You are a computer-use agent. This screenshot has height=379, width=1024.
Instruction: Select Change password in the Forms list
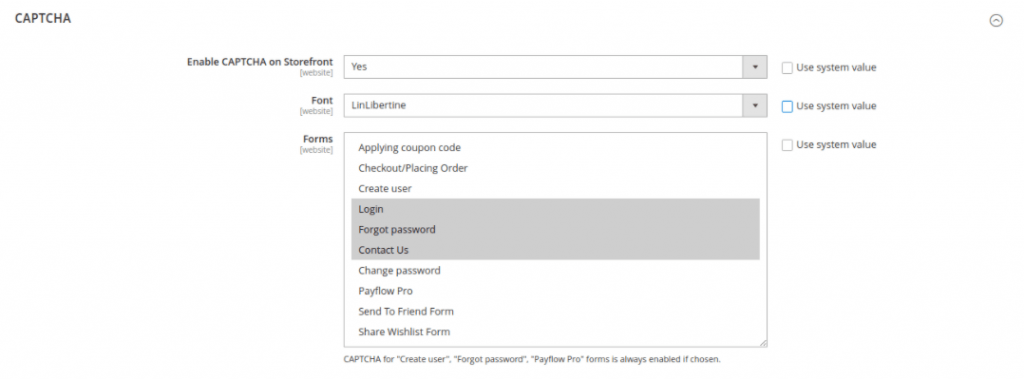pos(555,271)
